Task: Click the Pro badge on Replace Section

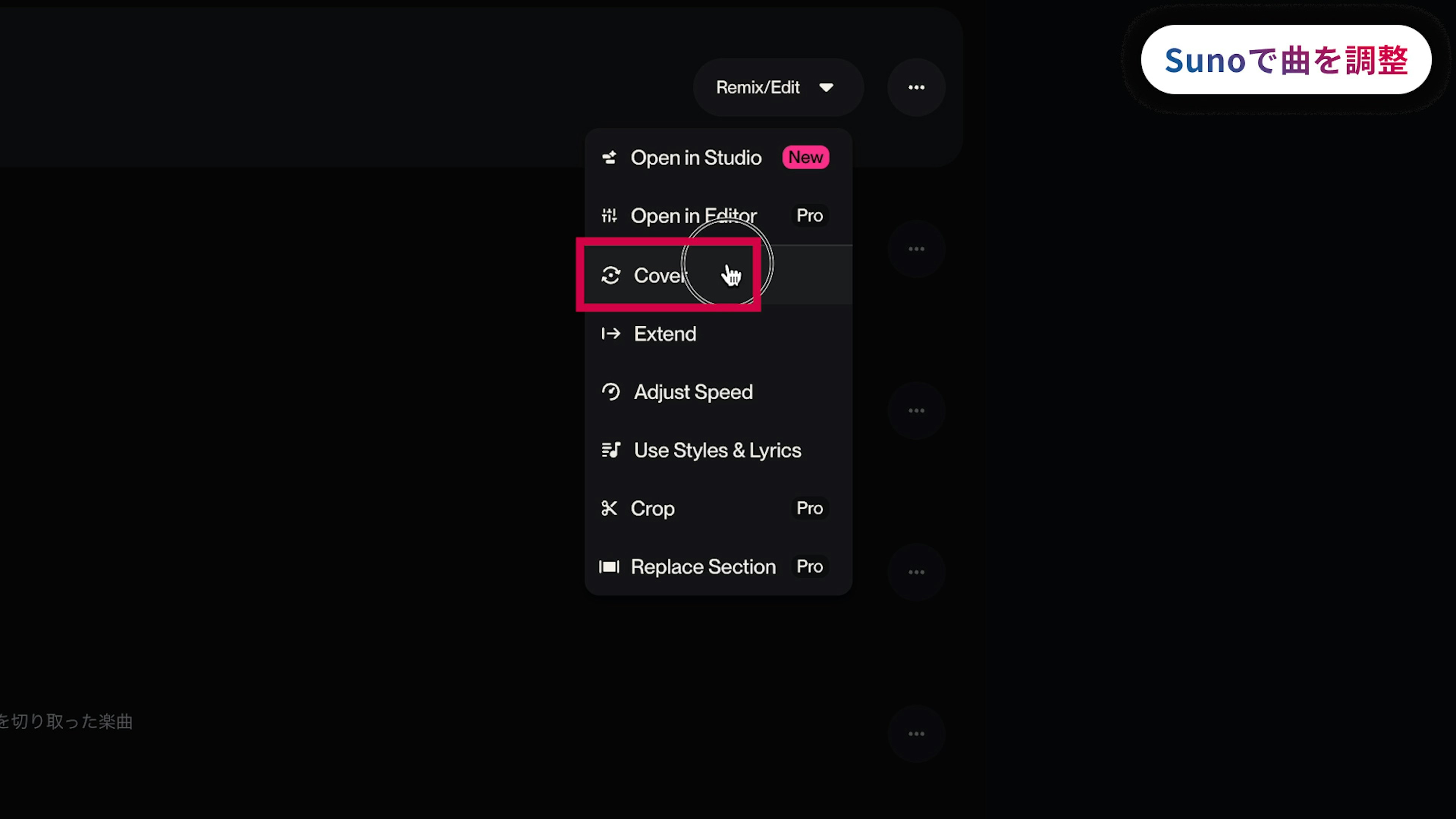Action: point(810,566)
